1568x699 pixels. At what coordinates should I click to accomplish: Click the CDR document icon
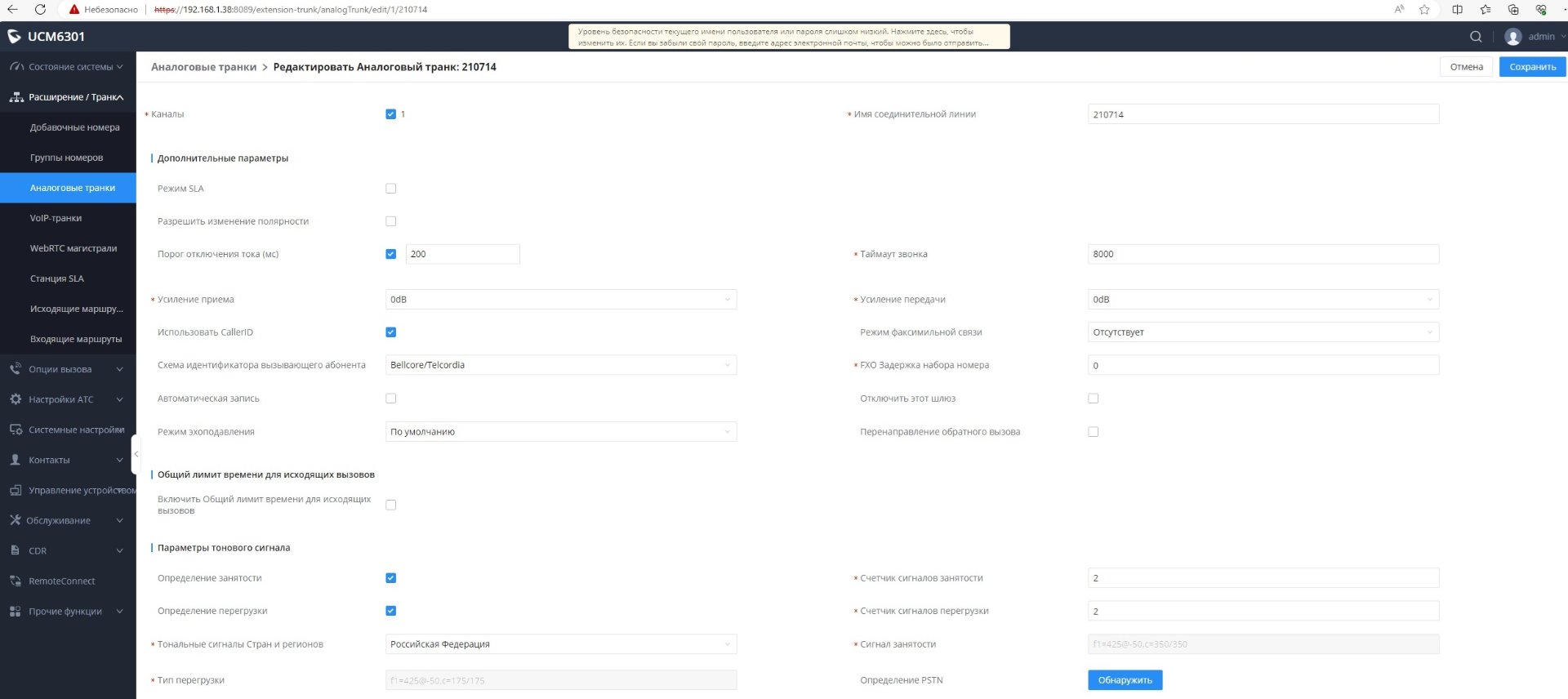click(x=16, y=550)
